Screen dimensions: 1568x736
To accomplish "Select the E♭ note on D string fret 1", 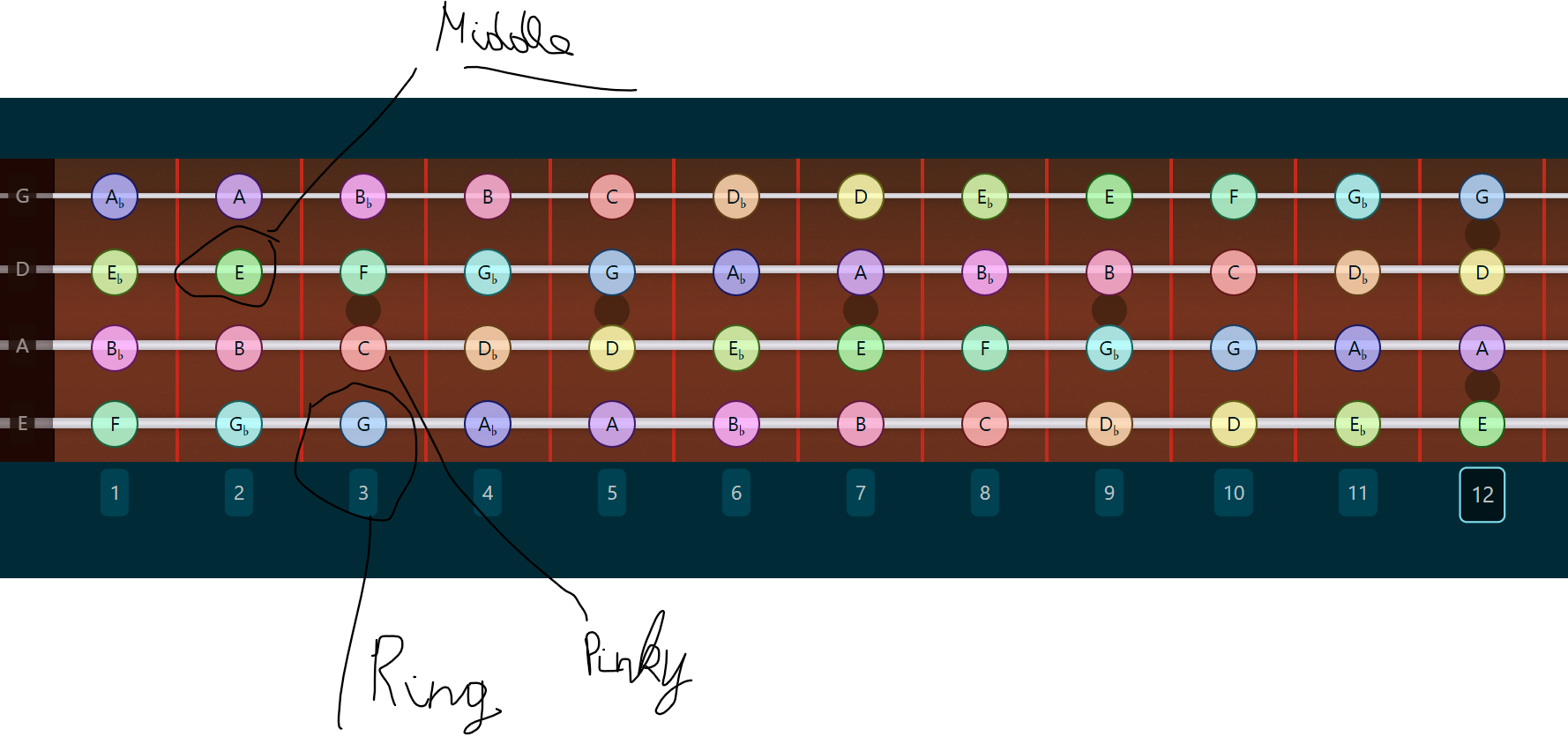I will (x=115, y=272).
